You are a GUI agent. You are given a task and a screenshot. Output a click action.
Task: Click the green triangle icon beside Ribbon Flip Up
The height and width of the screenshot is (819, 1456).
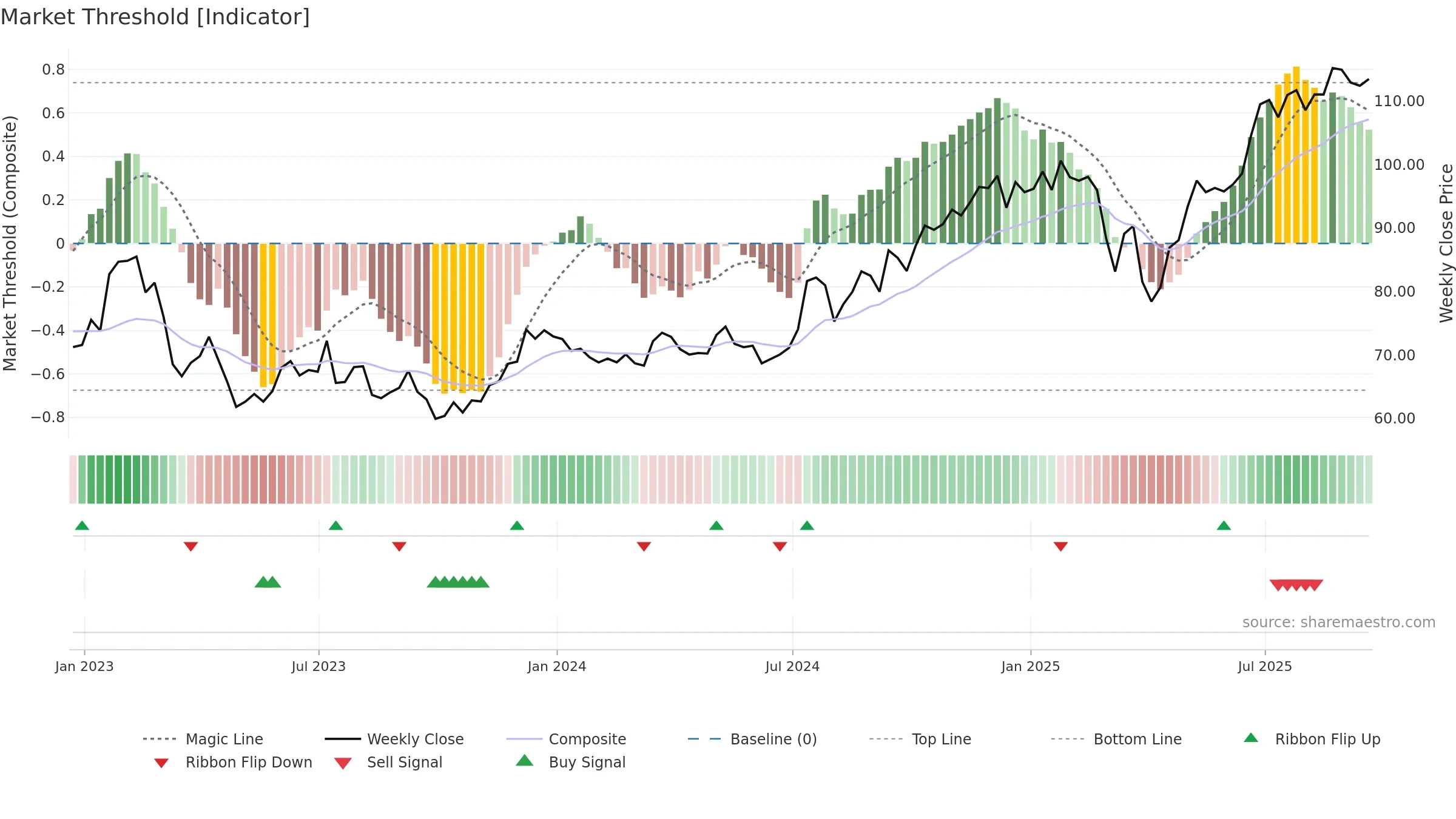1251,738
